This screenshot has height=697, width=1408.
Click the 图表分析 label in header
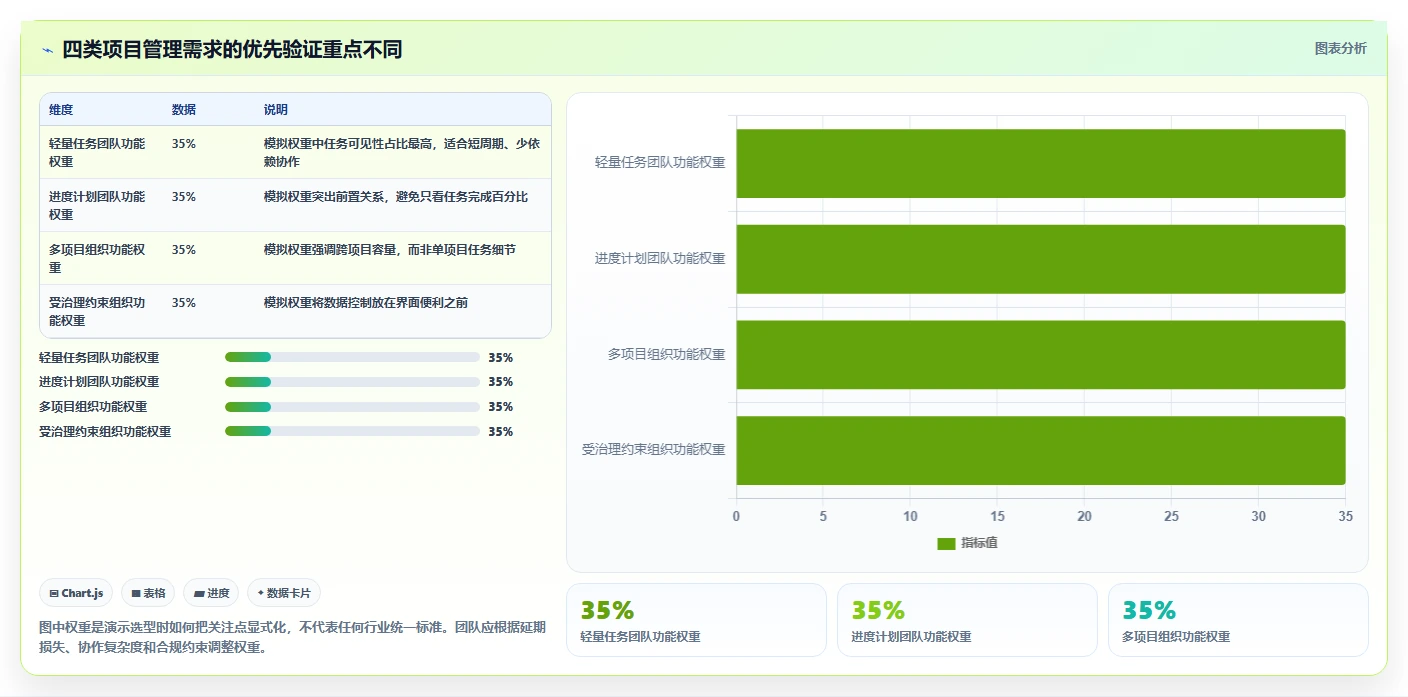[1340, 48]
